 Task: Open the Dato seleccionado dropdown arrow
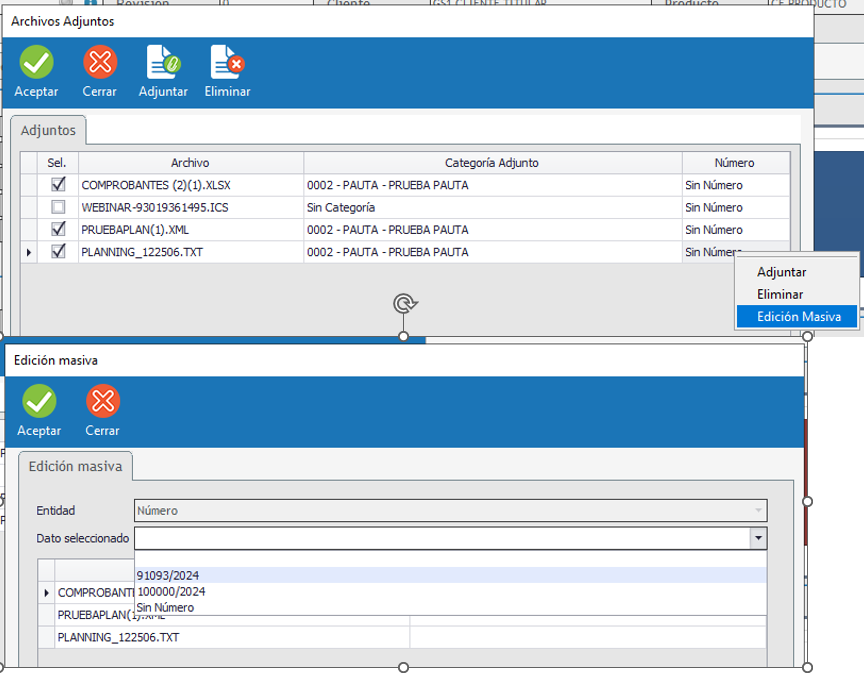(x=758, y=538)
